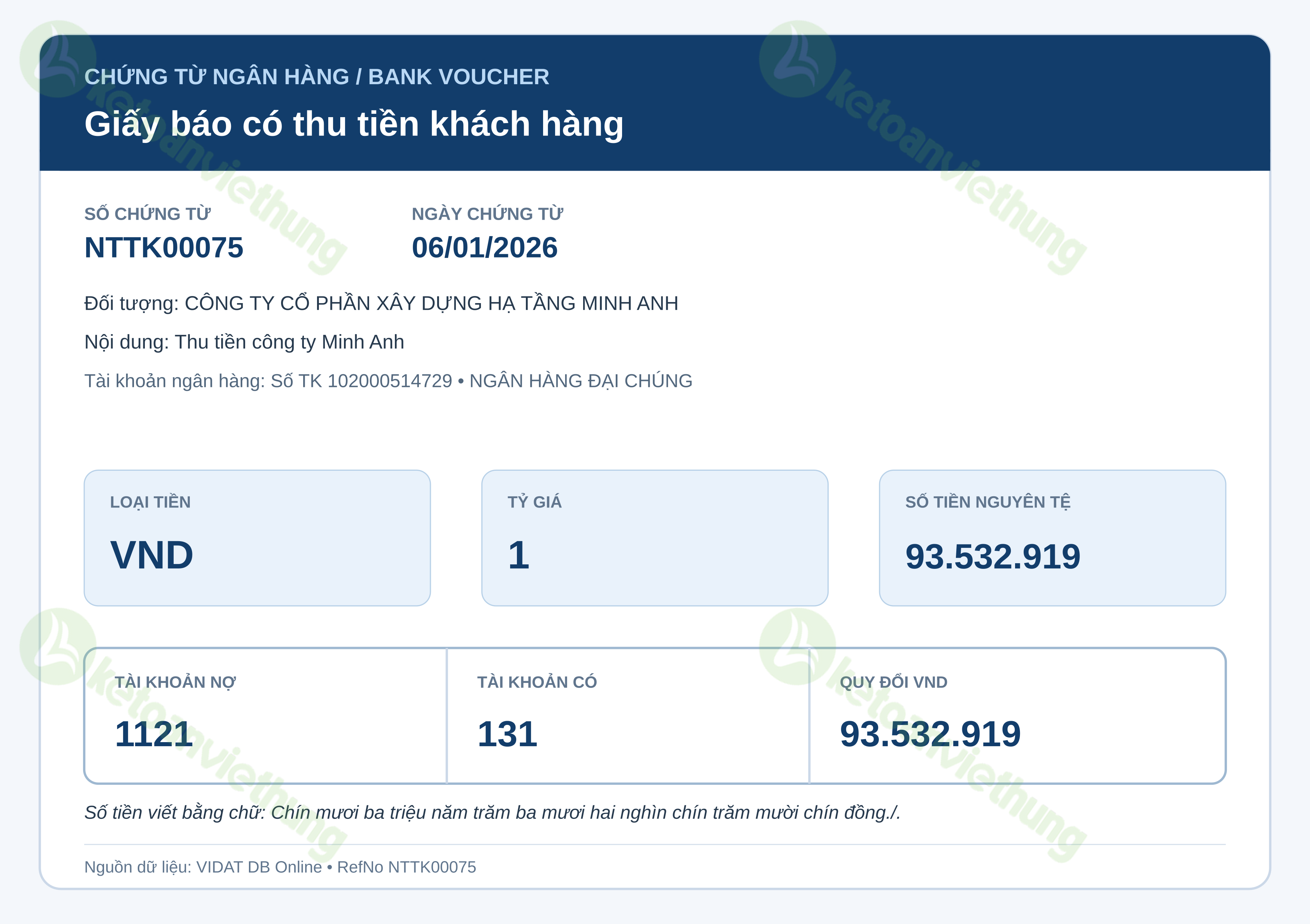The height and width of the screenshot is (924, 1310).
Task: Select the currency value VND
Action: tap(152, 555)
